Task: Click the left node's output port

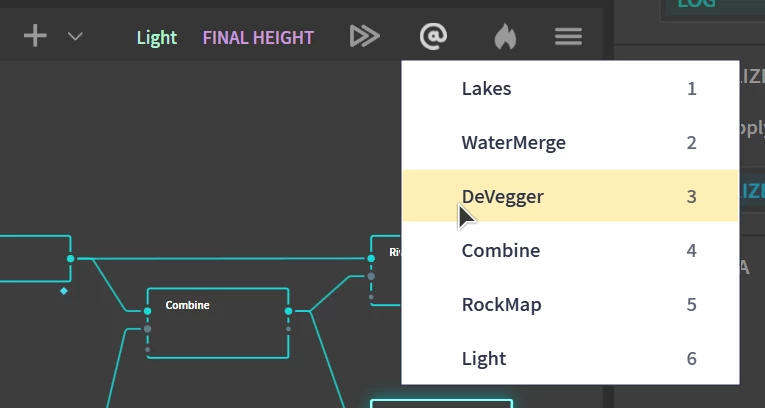Action: pos(71,259)
